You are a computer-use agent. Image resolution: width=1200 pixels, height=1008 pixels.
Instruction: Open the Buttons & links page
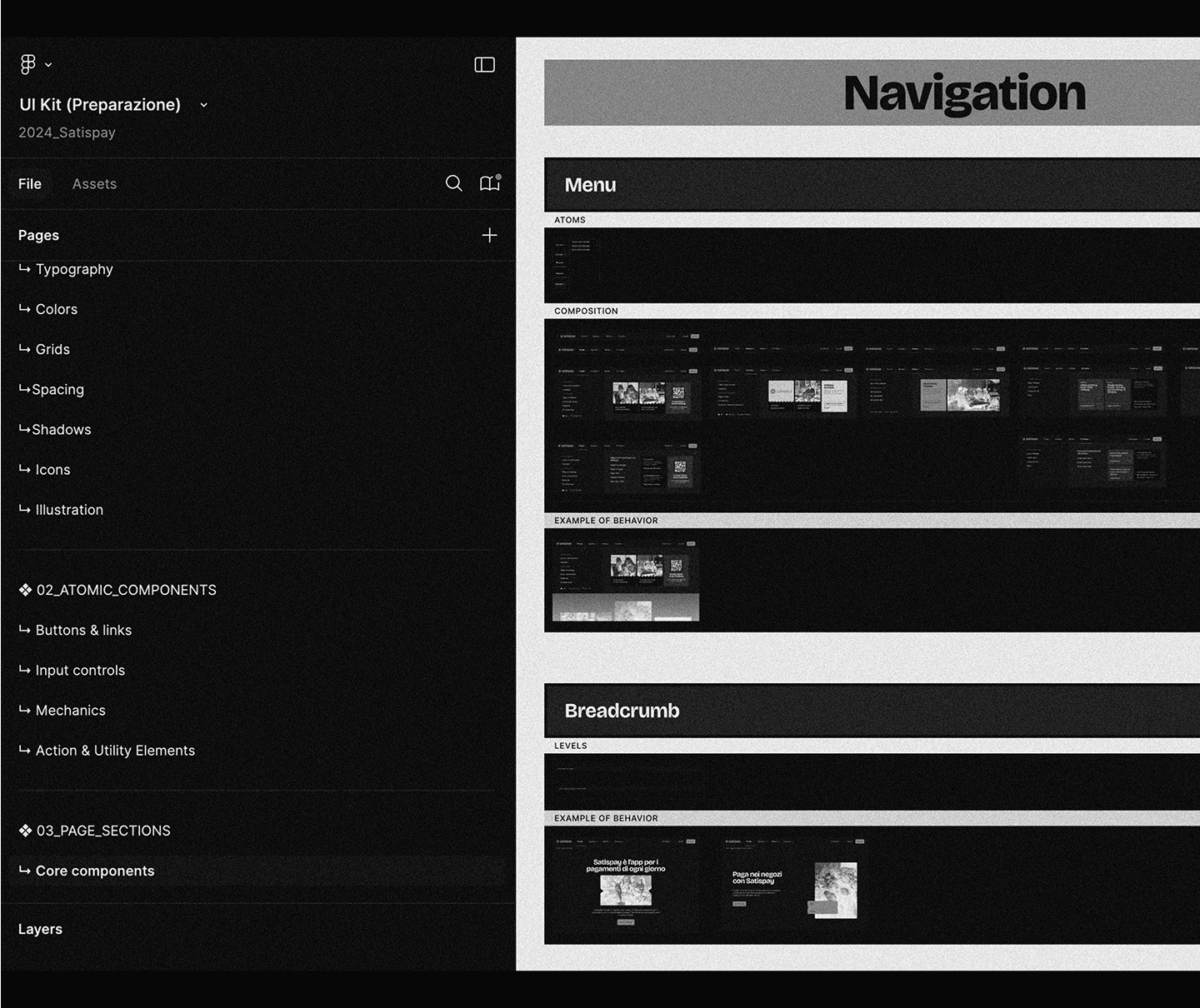83,631
